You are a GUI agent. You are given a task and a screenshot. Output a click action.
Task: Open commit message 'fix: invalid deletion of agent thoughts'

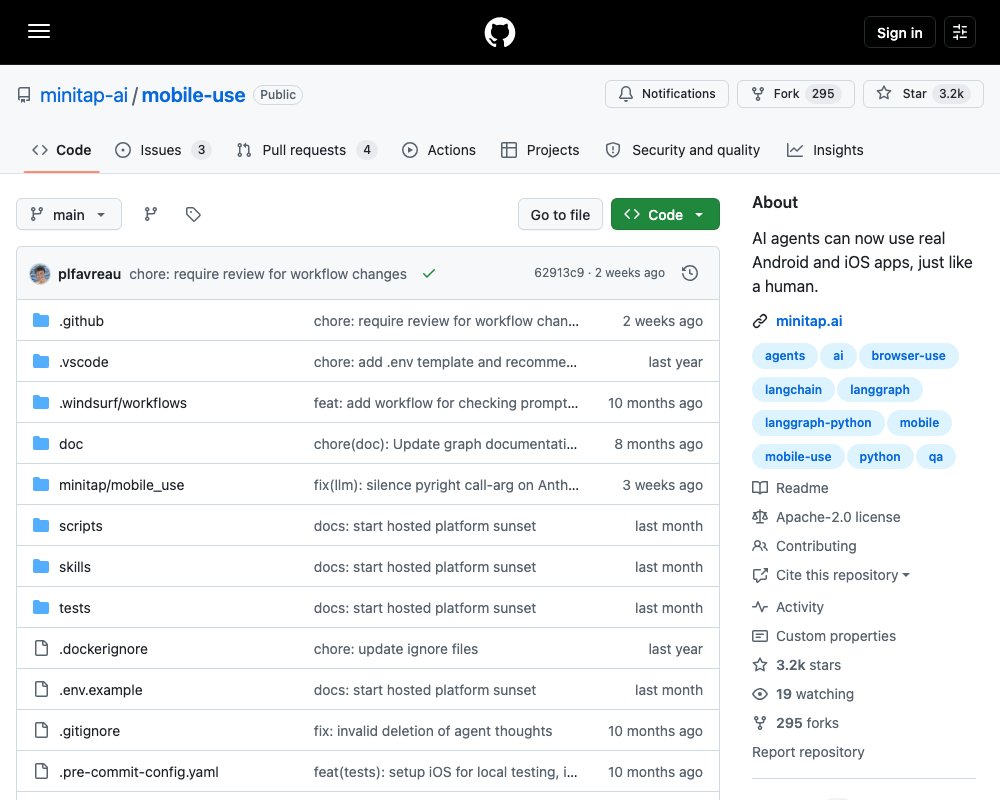[432, 730]
